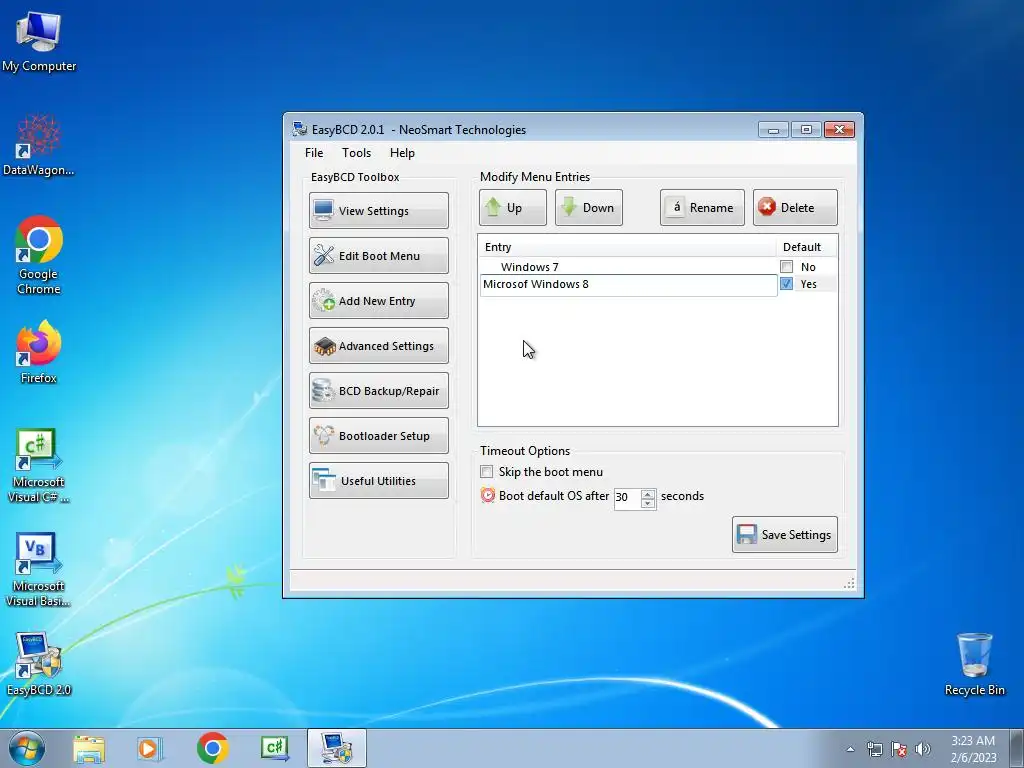Select DataWagon desktop shortcut
The image size is (1024, 768).
pos(39,146)
